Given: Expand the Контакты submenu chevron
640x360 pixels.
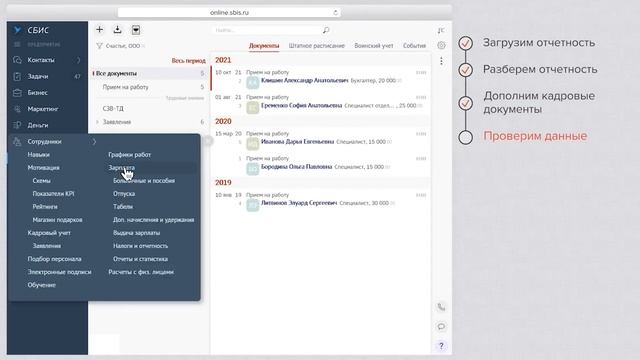Looking at the screenshot, I should pos(78,60).
